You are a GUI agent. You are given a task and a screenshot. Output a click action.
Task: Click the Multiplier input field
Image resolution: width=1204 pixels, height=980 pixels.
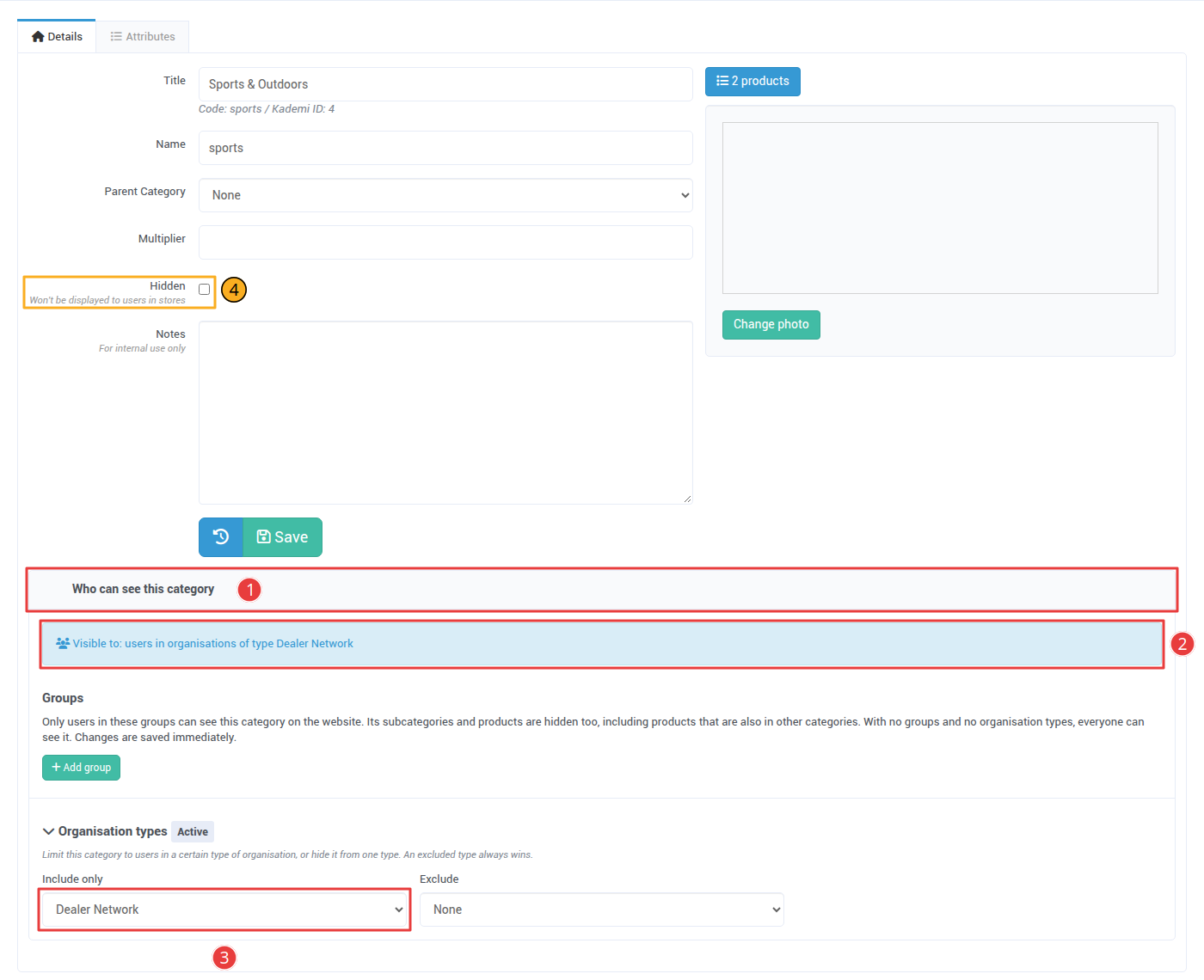click(445, 242)
